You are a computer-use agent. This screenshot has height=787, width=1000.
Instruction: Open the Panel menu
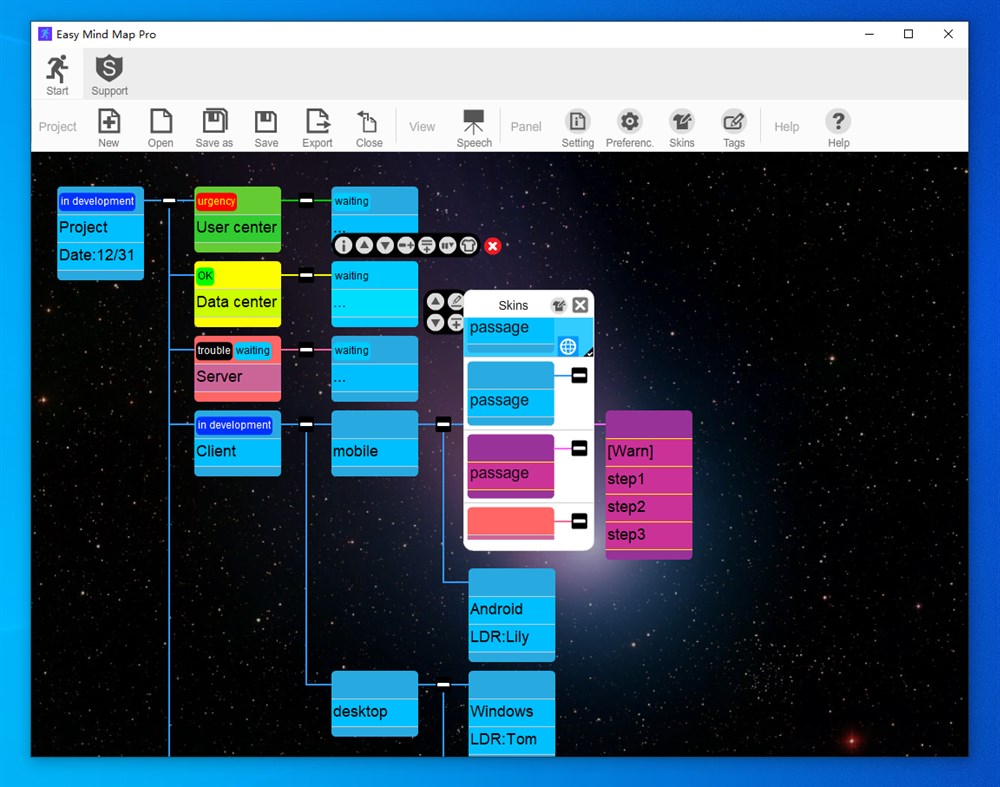click(x=525, y=126)
